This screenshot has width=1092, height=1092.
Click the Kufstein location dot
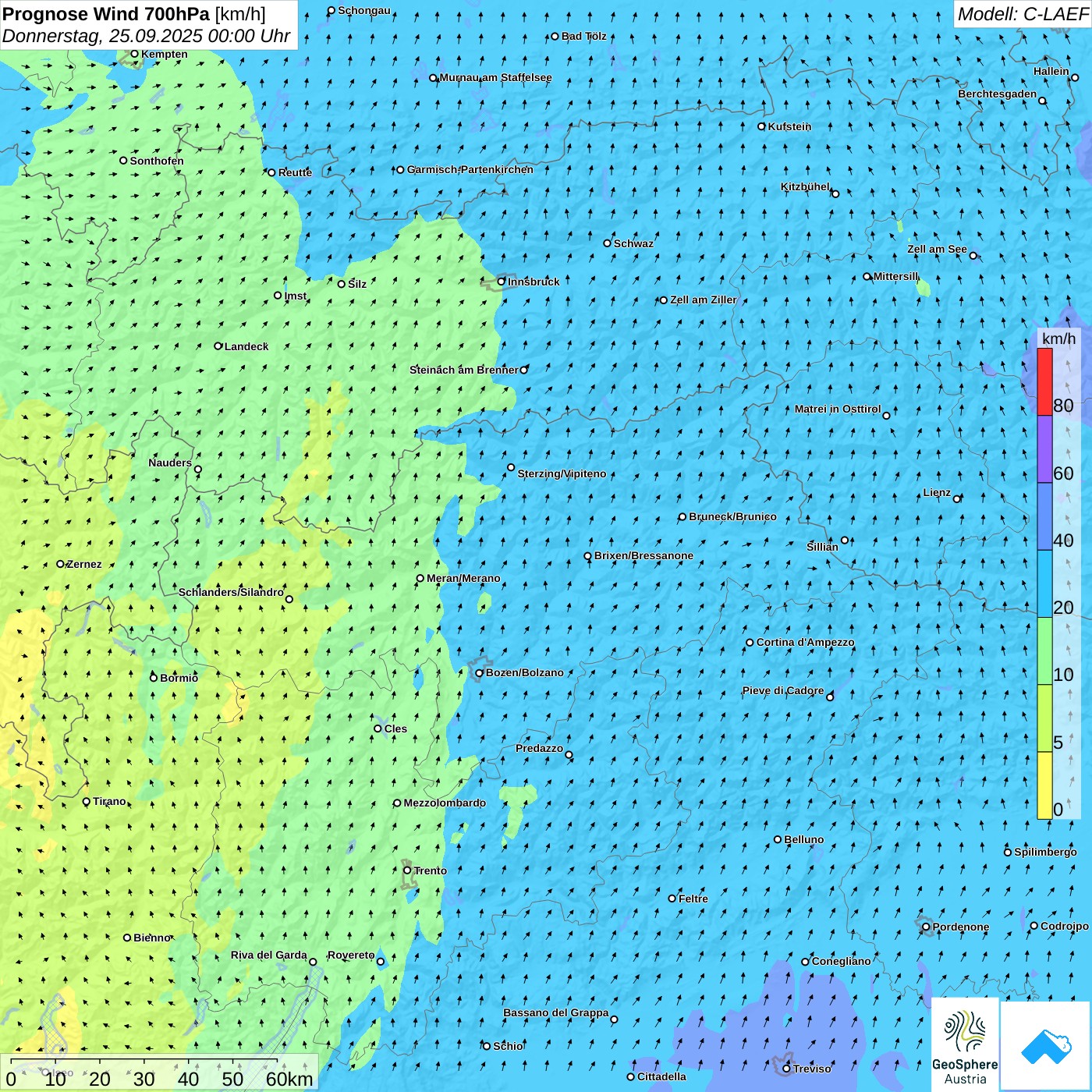tap(762, 126)
